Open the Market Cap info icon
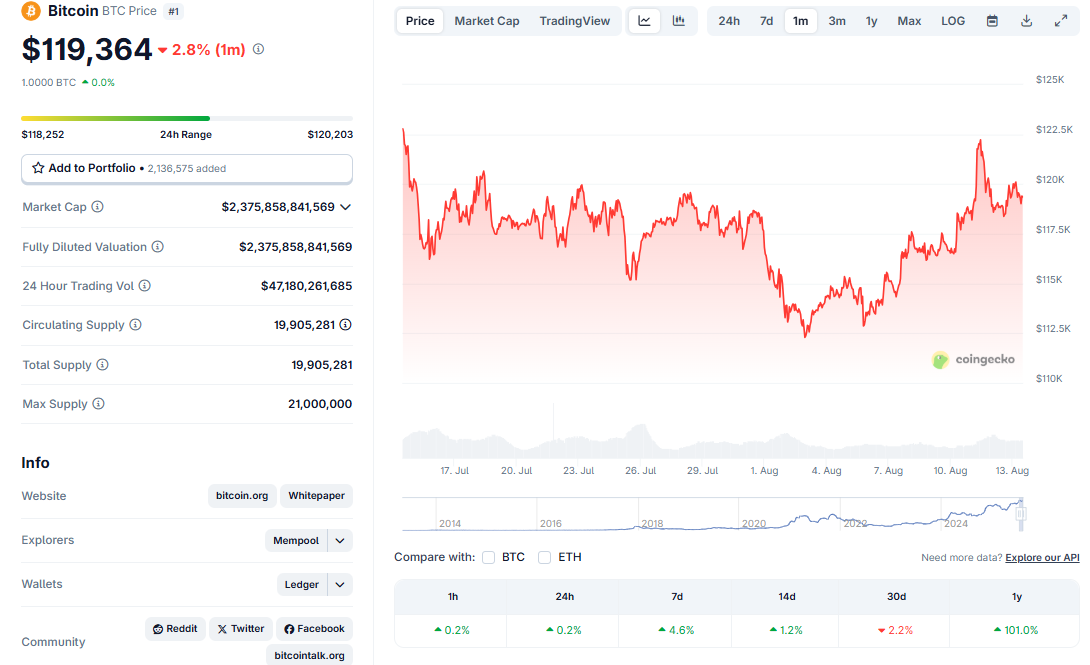The image size is (1090, 665). click(x=98, y=206)
